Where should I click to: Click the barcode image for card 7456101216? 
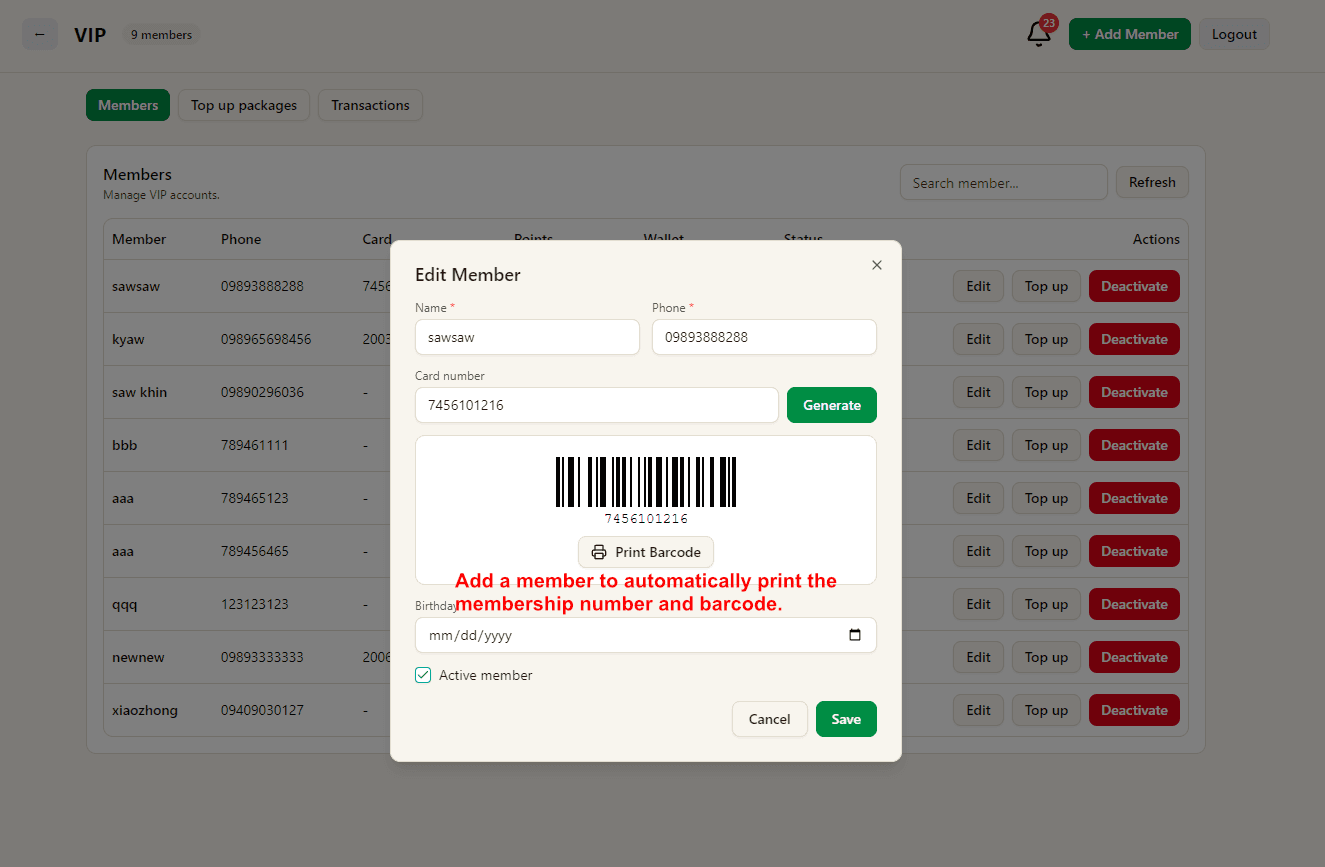(x=646, y=482)
